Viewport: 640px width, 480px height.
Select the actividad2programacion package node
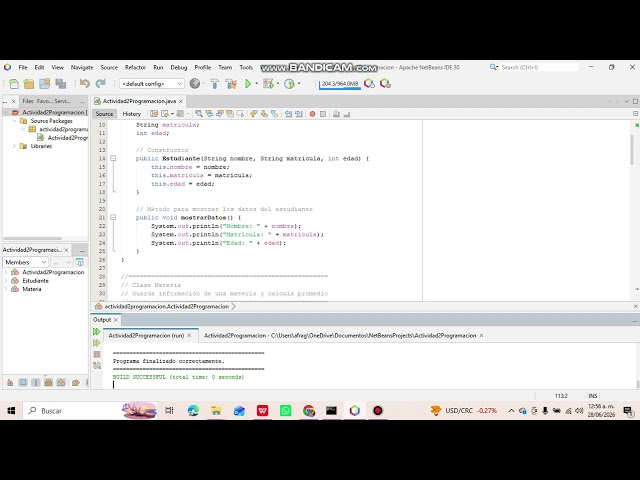coord(63,129)
